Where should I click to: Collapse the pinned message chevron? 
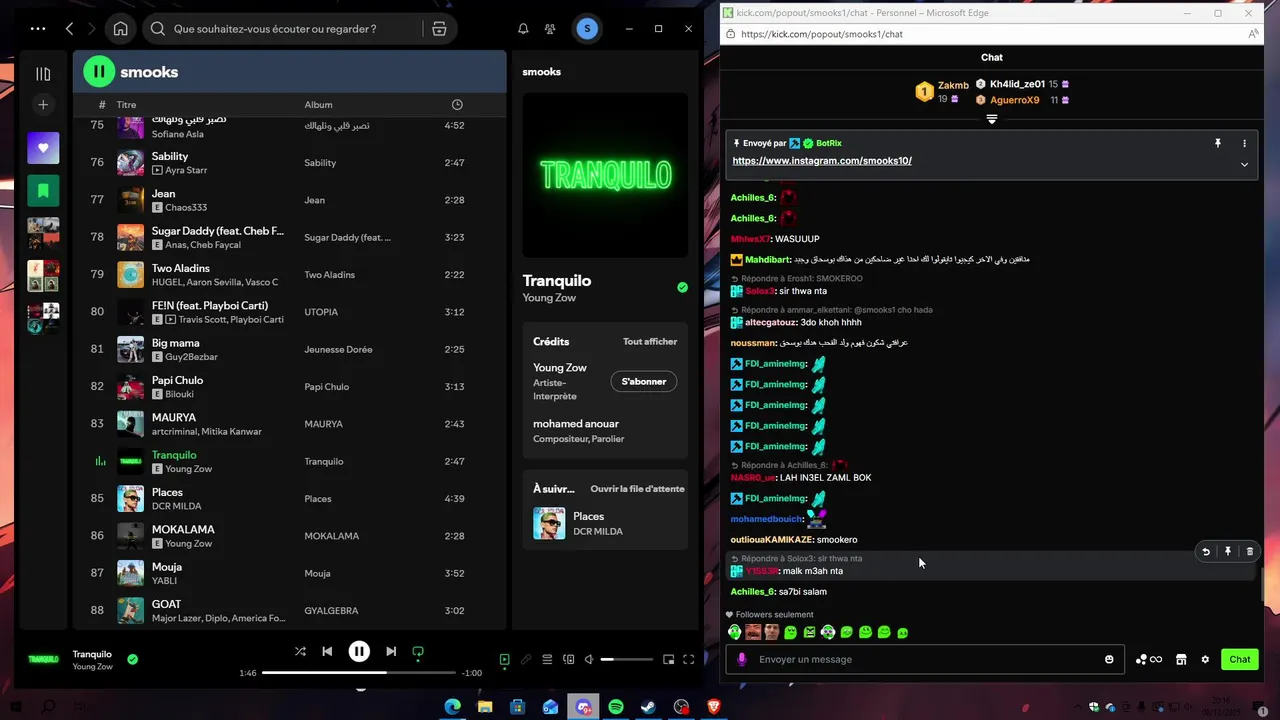(1244, 164)
